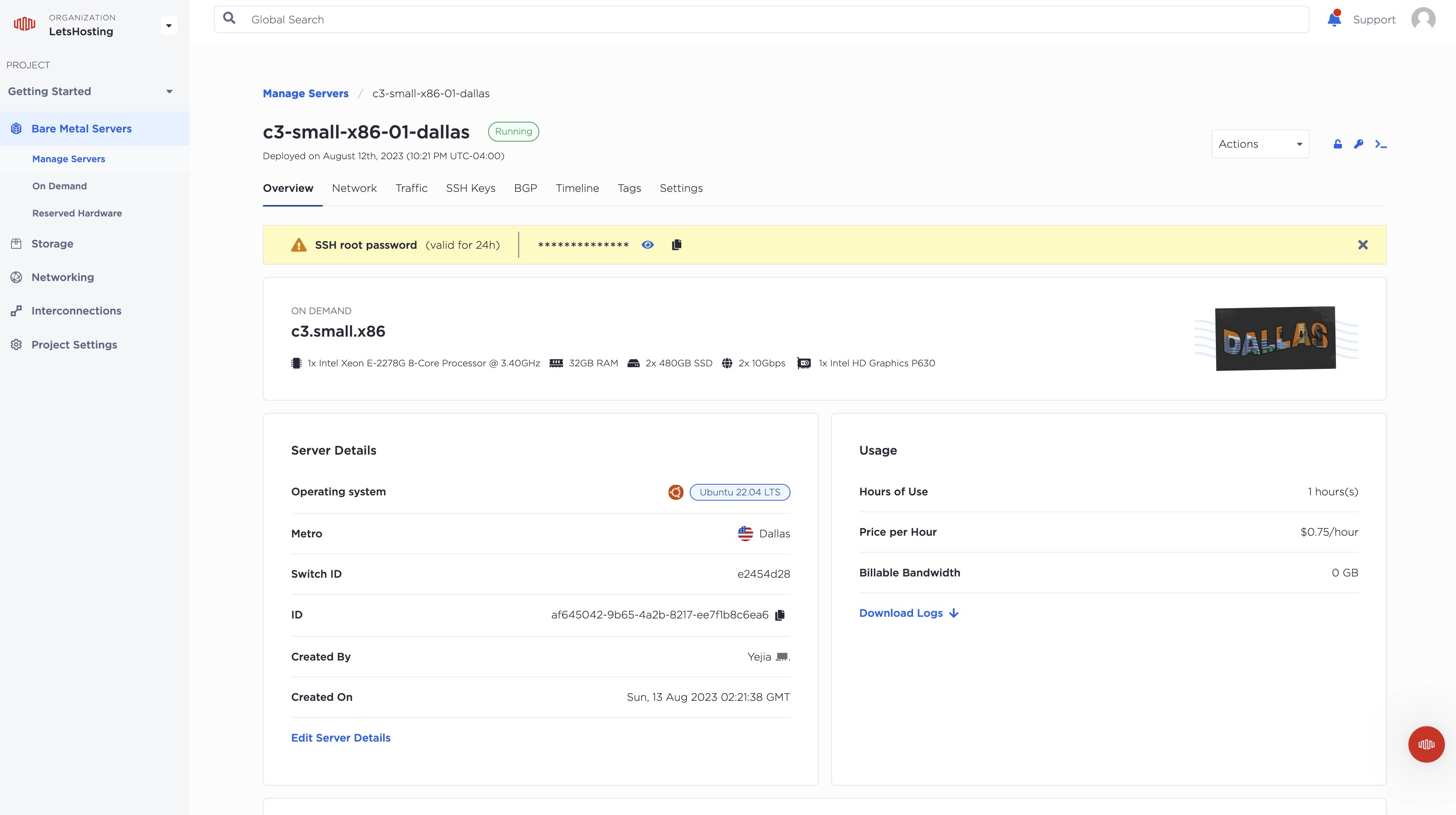The image size is (1456, 815).
Task: Click the Manage Servers breadcrumb link
Action: tap(305, 93)
